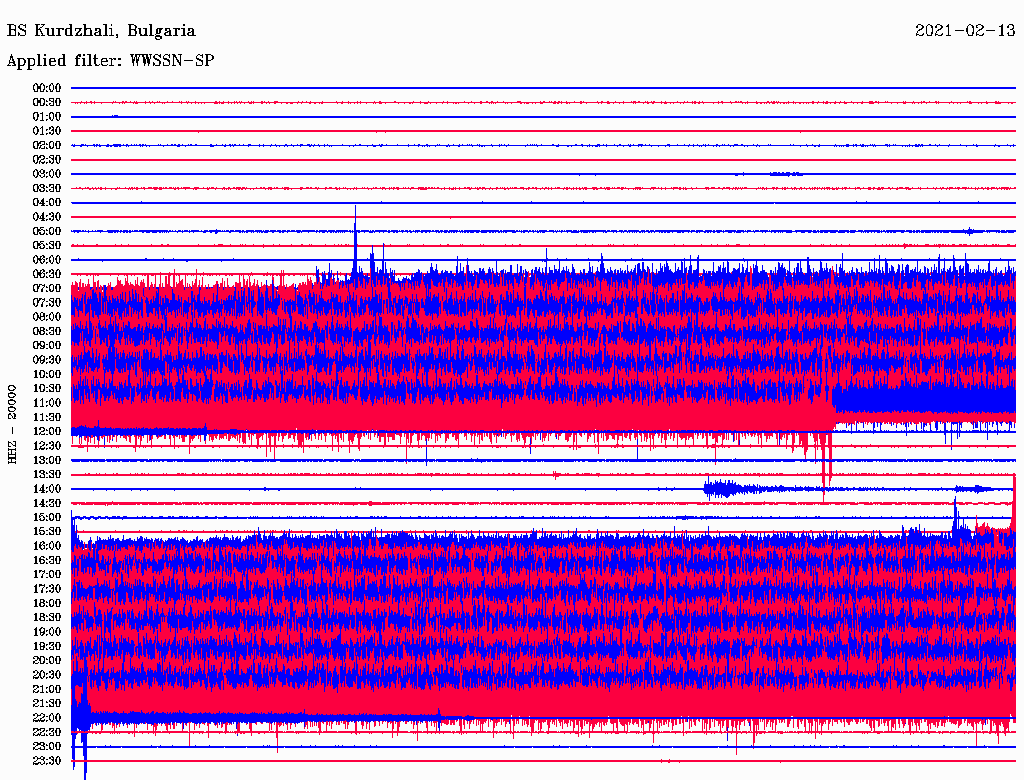The height and width of the screenshot is (780, 1024).
Task: Select the "Applied filter: WWSSN-SP" text
Action: point(110,61)
